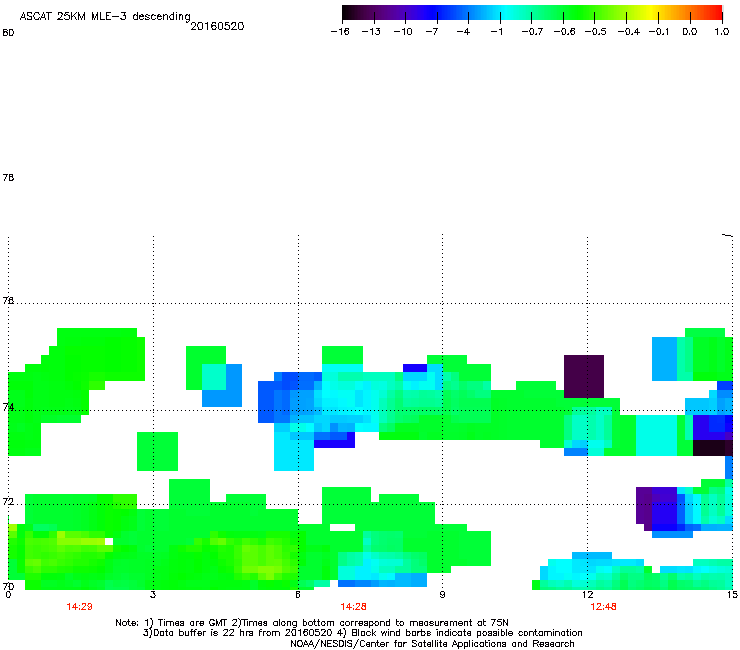Click the color scale bar legend
Screen dimensions: 740x650
(x=532, y=13)
